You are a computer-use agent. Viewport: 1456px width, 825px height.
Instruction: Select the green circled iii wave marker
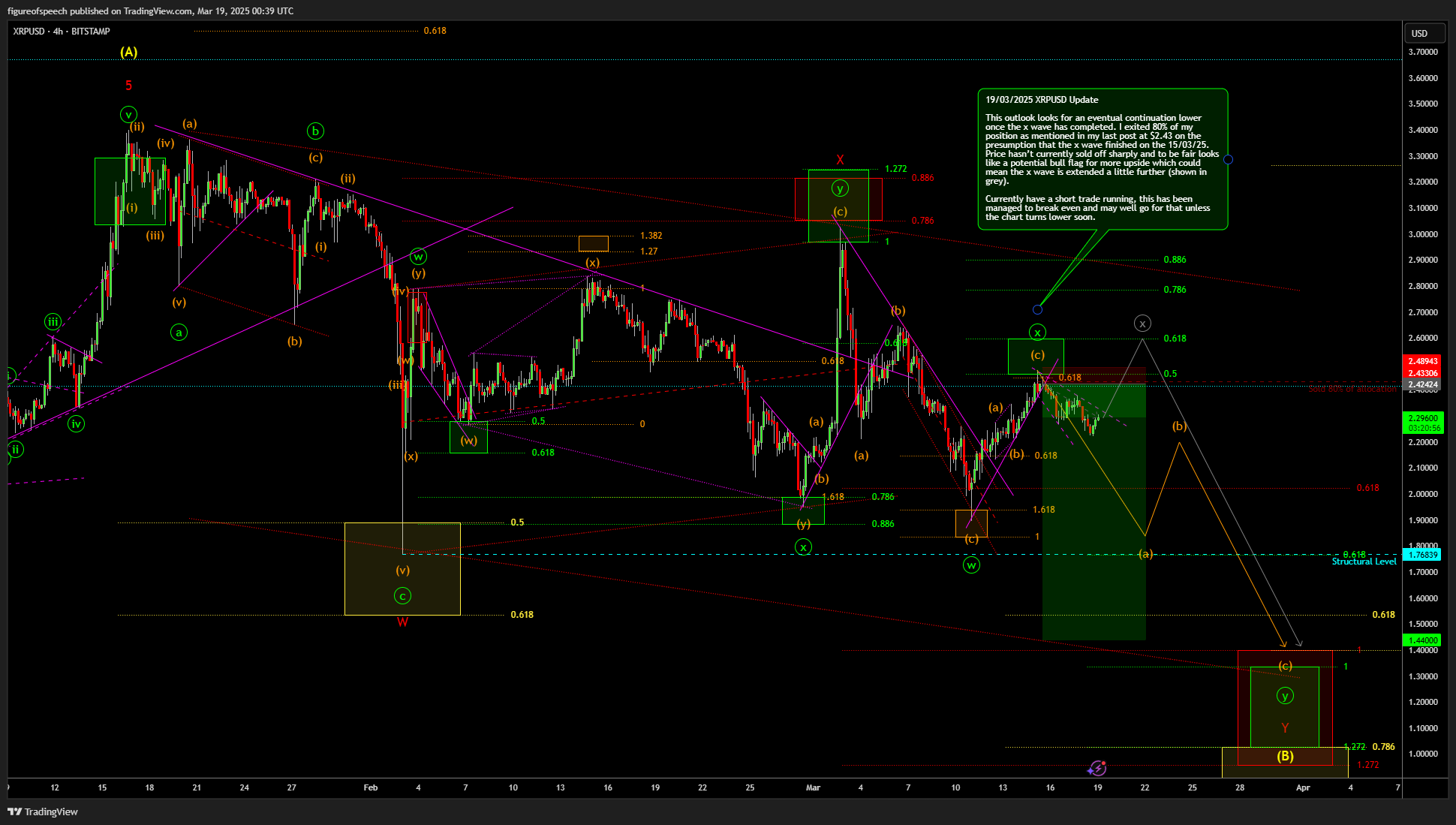click(x=52, y=322)
